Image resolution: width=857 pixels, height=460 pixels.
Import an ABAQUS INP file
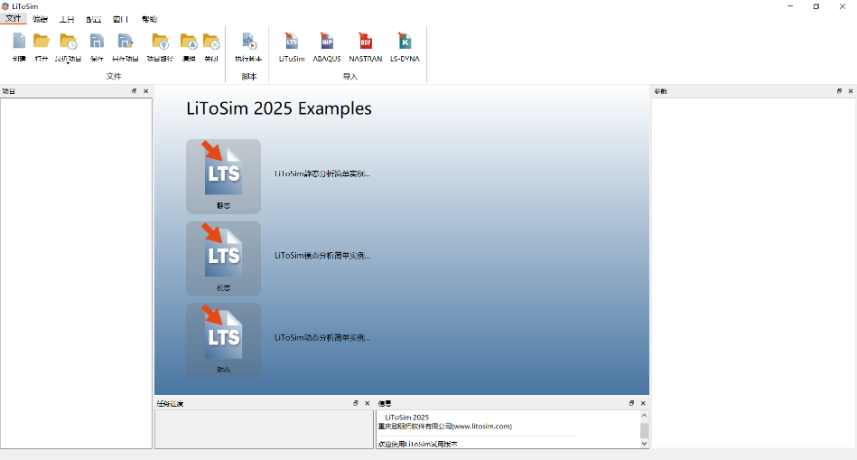[x=327, y=42]
